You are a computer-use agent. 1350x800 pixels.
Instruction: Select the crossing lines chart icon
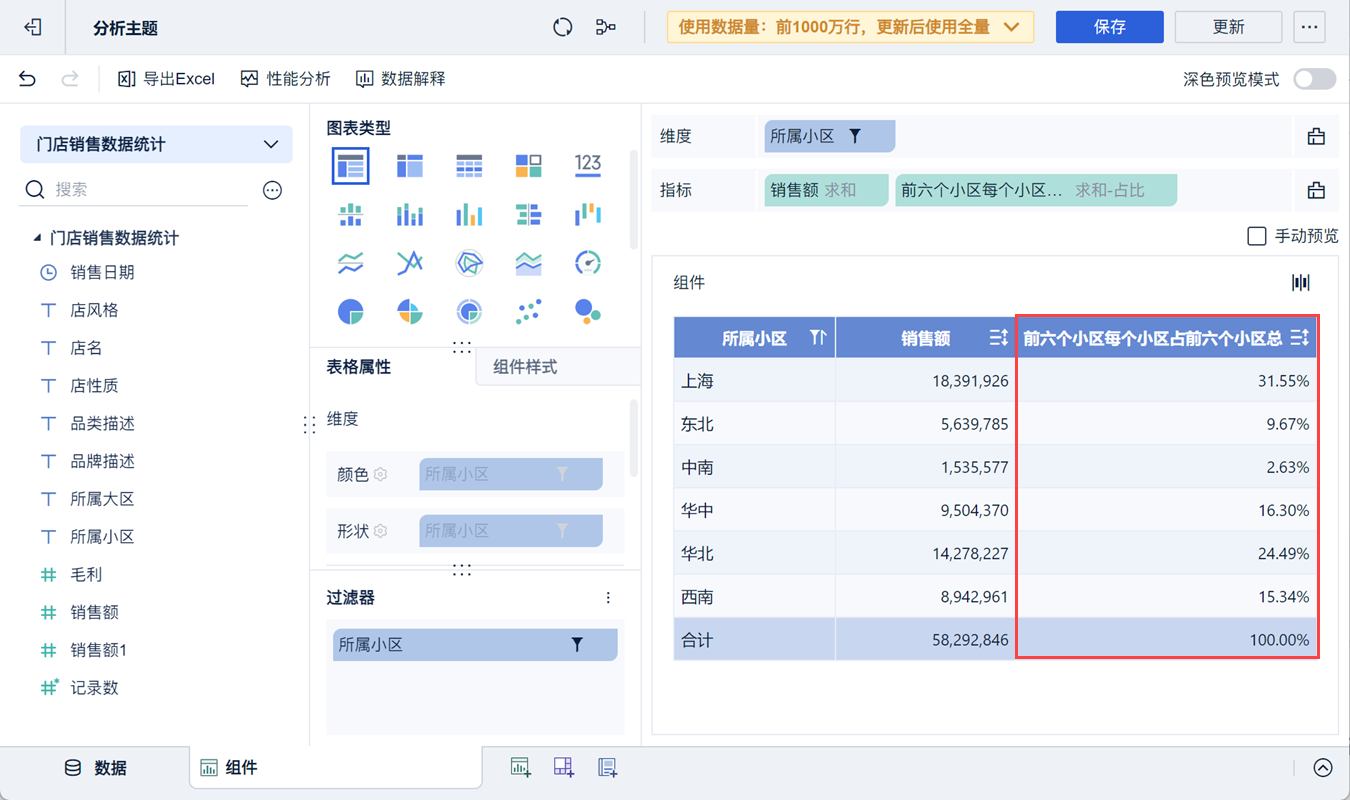coord(410,263)
